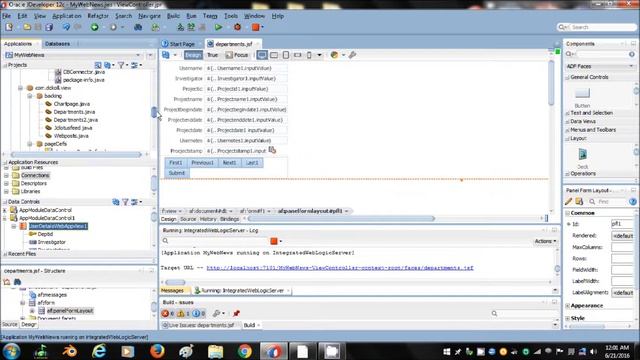
Task: Click the filter icon in Projects panel
Action: pos(121,65)
